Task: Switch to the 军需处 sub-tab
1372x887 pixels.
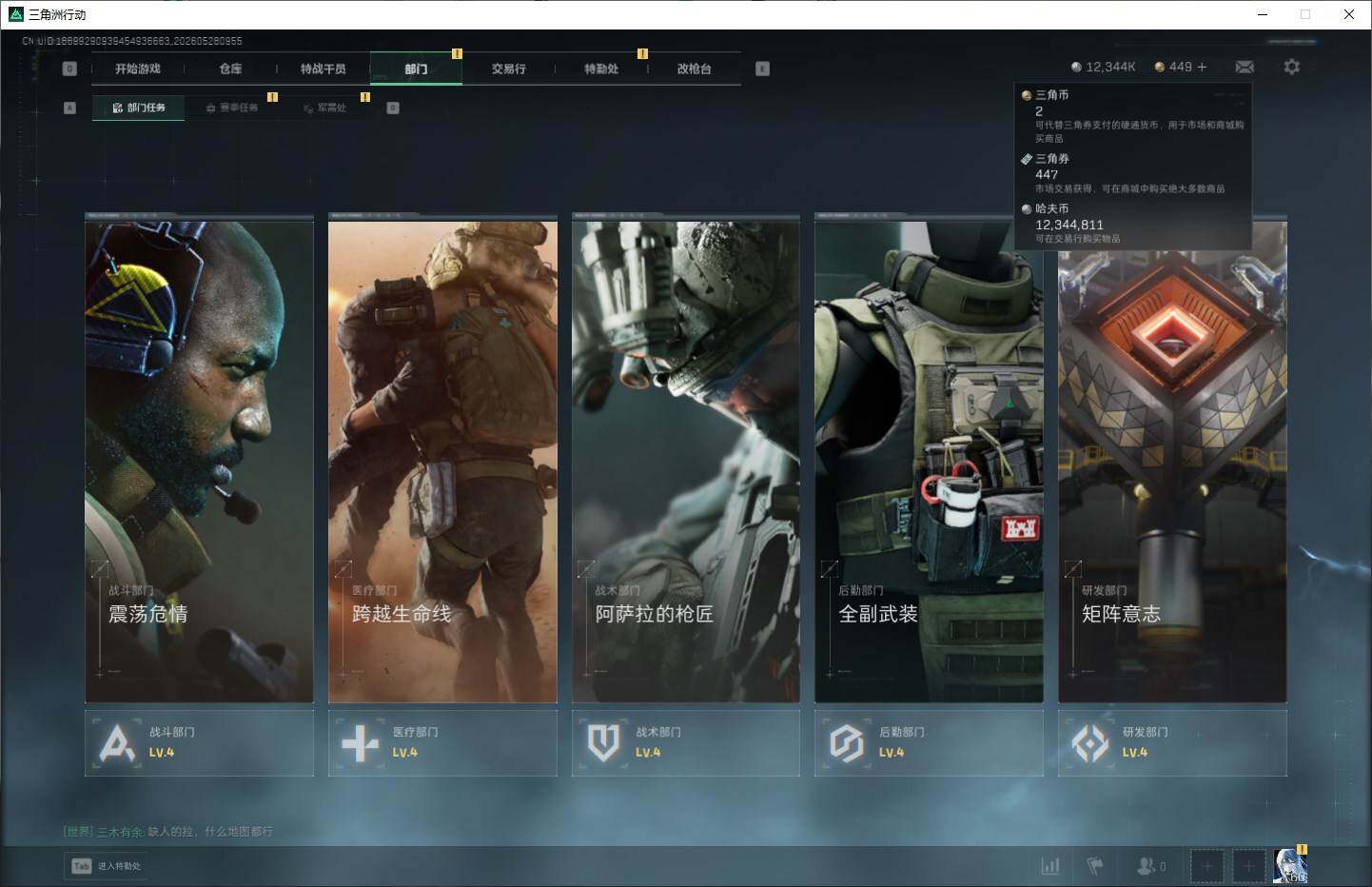Action: pos(324,108)
